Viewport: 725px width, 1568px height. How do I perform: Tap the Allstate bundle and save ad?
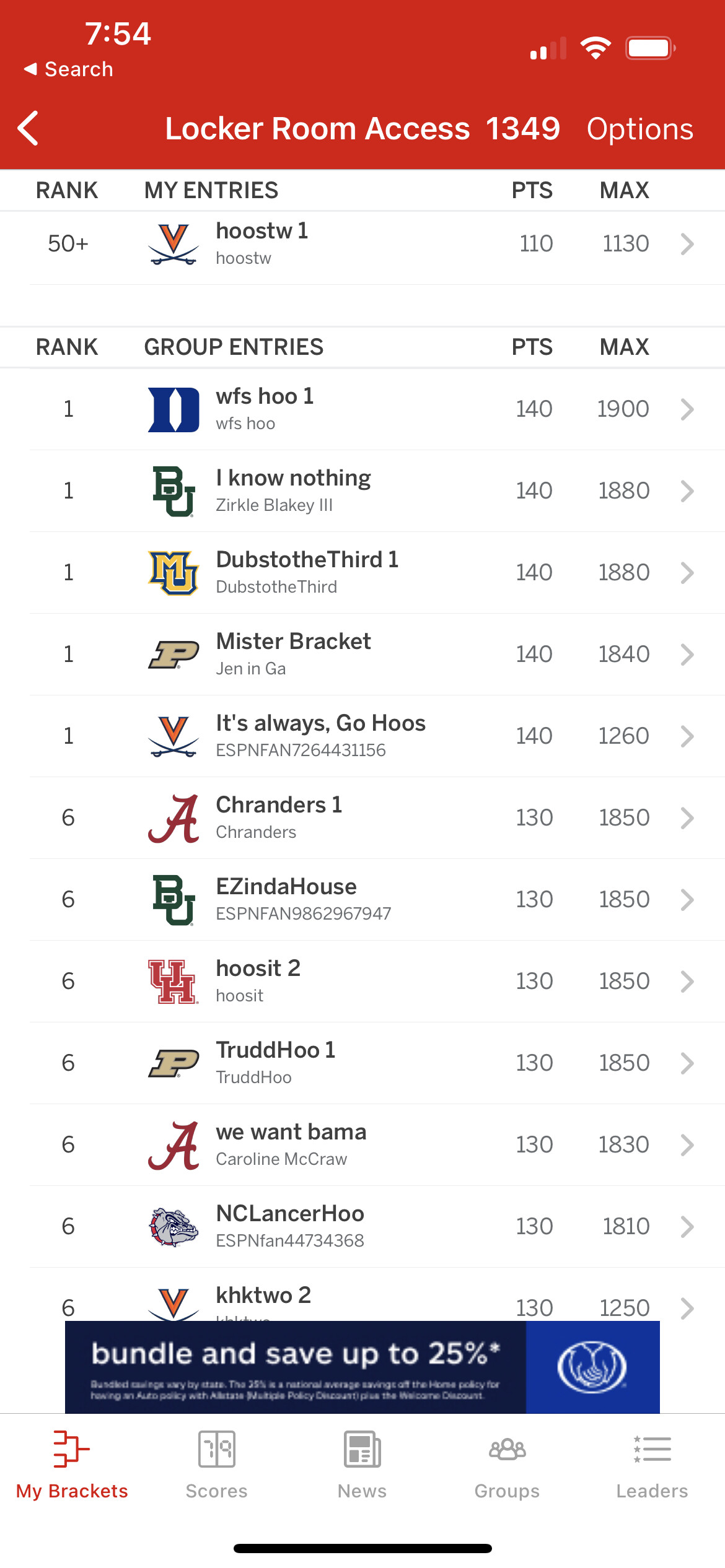pyautogui.click(x=362, y=1367)
